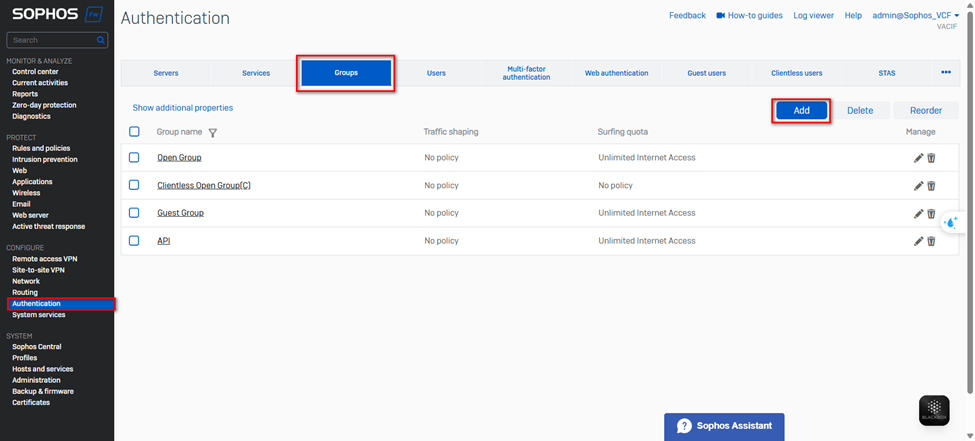Click the Add group button
The width and height of the screenshot is (975, 441).
pos(801,111)
